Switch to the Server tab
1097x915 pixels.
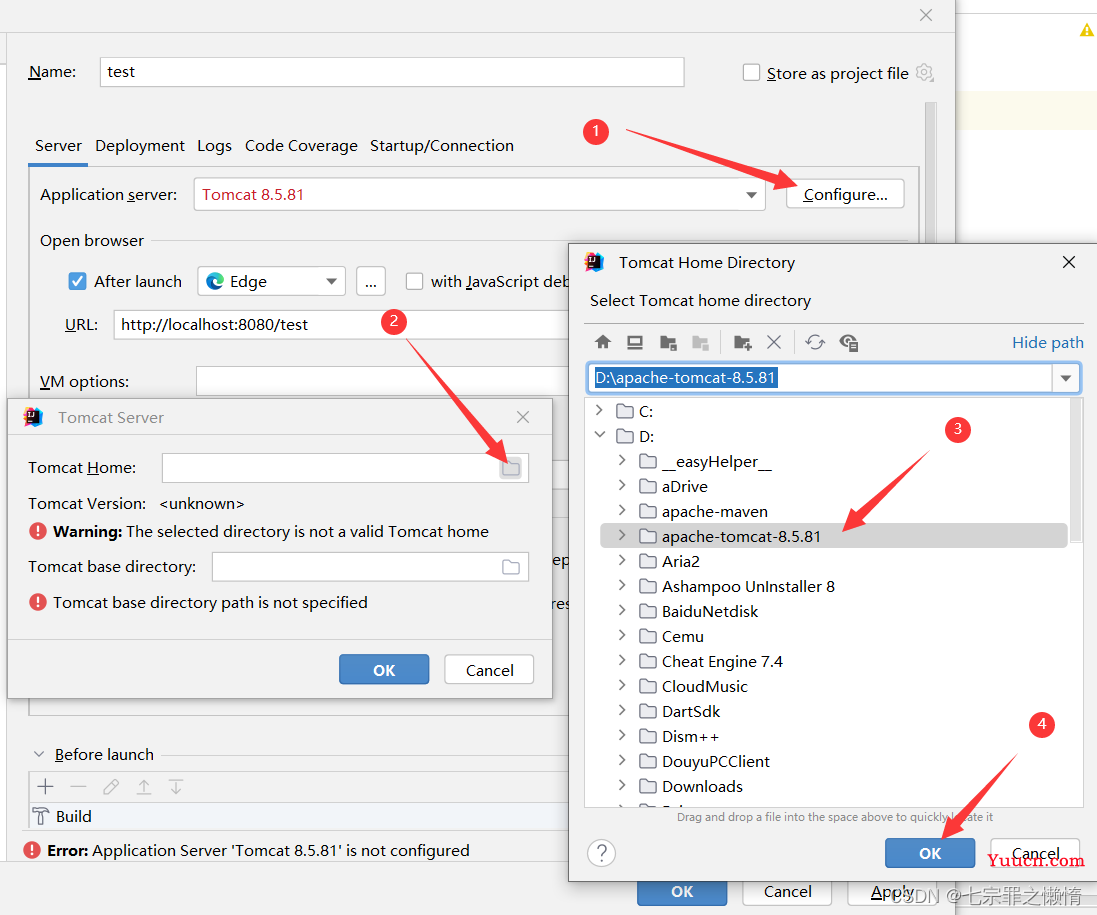tap(58, 146)
